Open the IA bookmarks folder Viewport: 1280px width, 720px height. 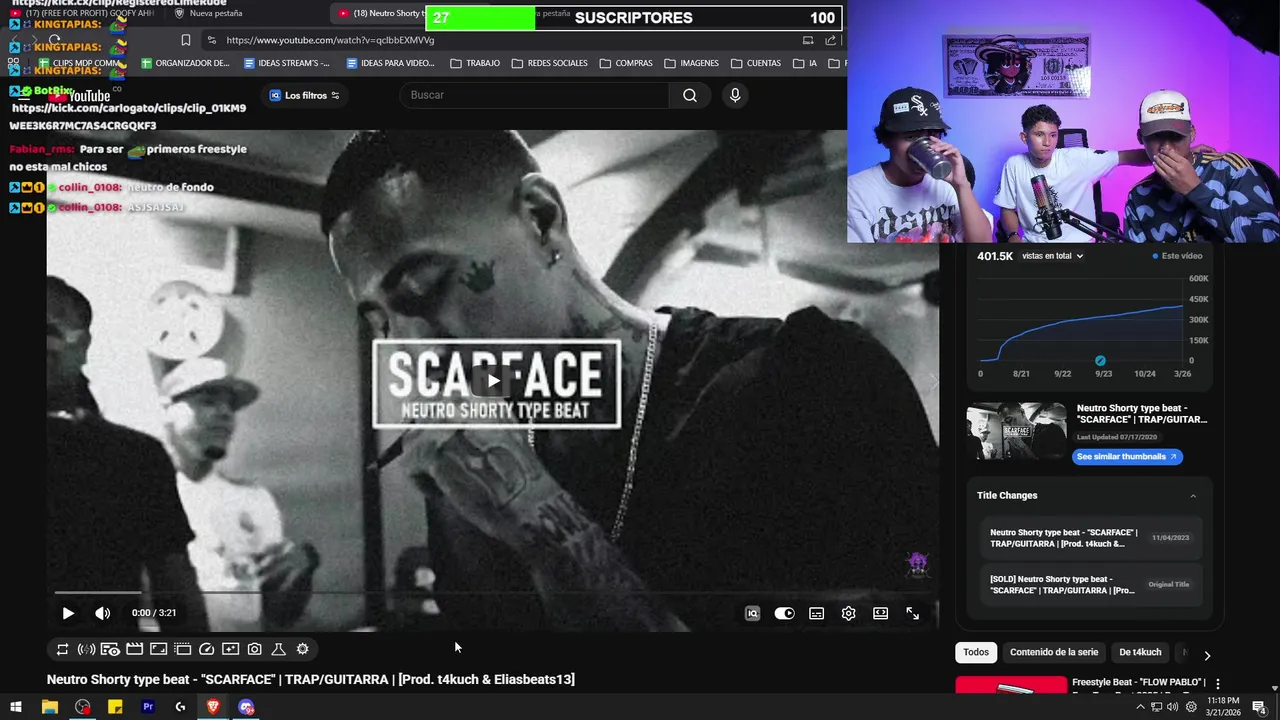[805, 63]
